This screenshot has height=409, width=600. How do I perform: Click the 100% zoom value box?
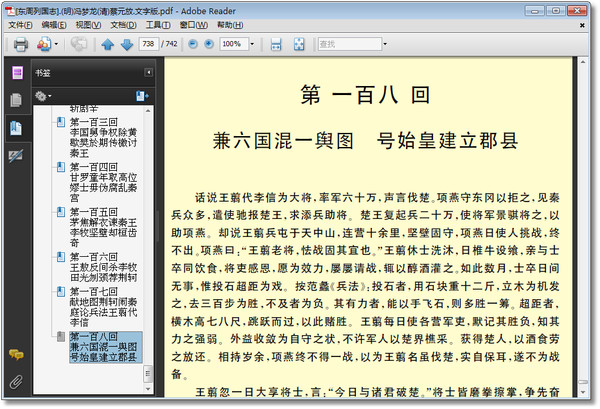pos(234,44)
